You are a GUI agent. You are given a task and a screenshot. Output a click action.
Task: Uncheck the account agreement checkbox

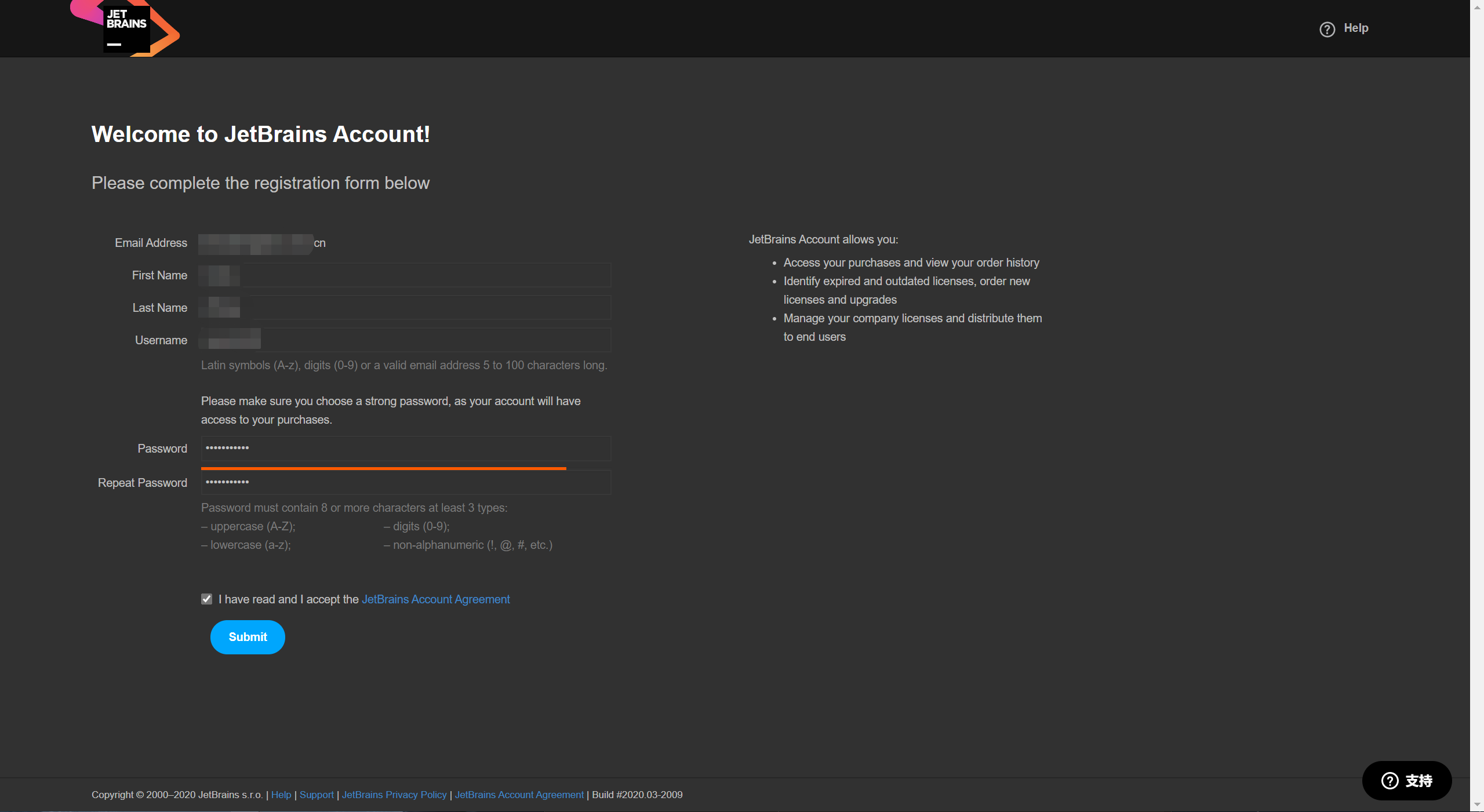coord(206,599)
